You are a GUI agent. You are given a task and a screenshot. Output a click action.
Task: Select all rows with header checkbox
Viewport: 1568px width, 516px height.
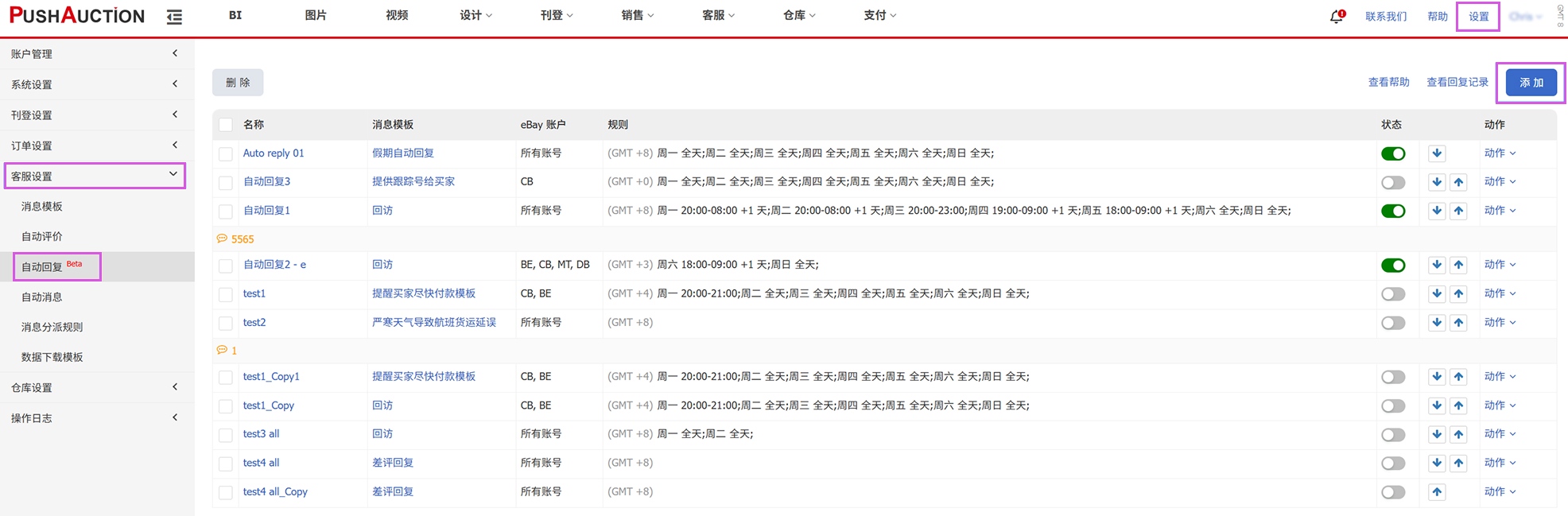(x=226, y=125)
